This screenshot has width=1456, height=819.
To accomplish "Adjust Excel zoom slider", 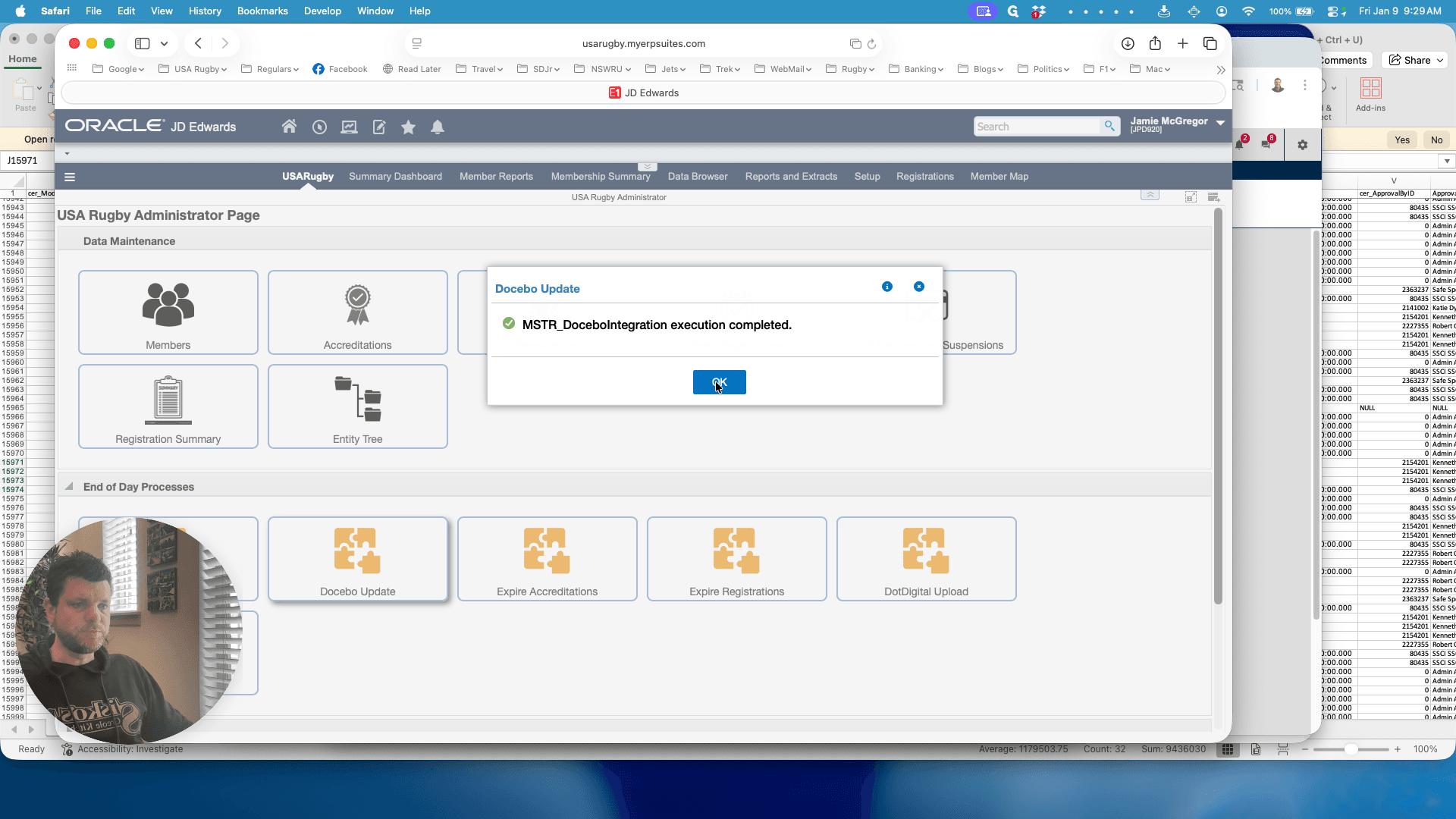I will tap(1351, 748).
